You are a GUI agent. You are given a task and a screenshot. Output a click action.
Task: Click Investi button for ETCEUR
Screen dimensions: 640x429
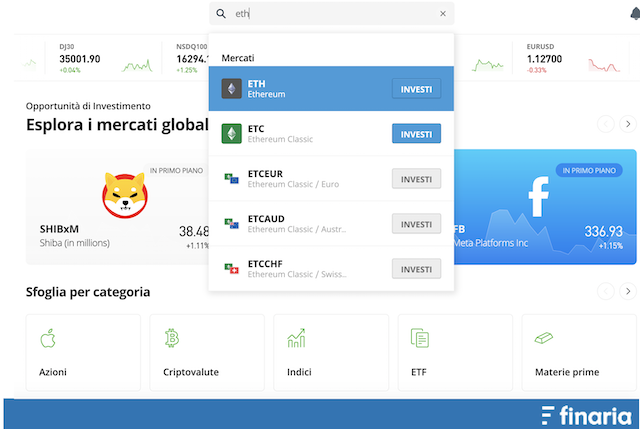(x=416, y=179)
